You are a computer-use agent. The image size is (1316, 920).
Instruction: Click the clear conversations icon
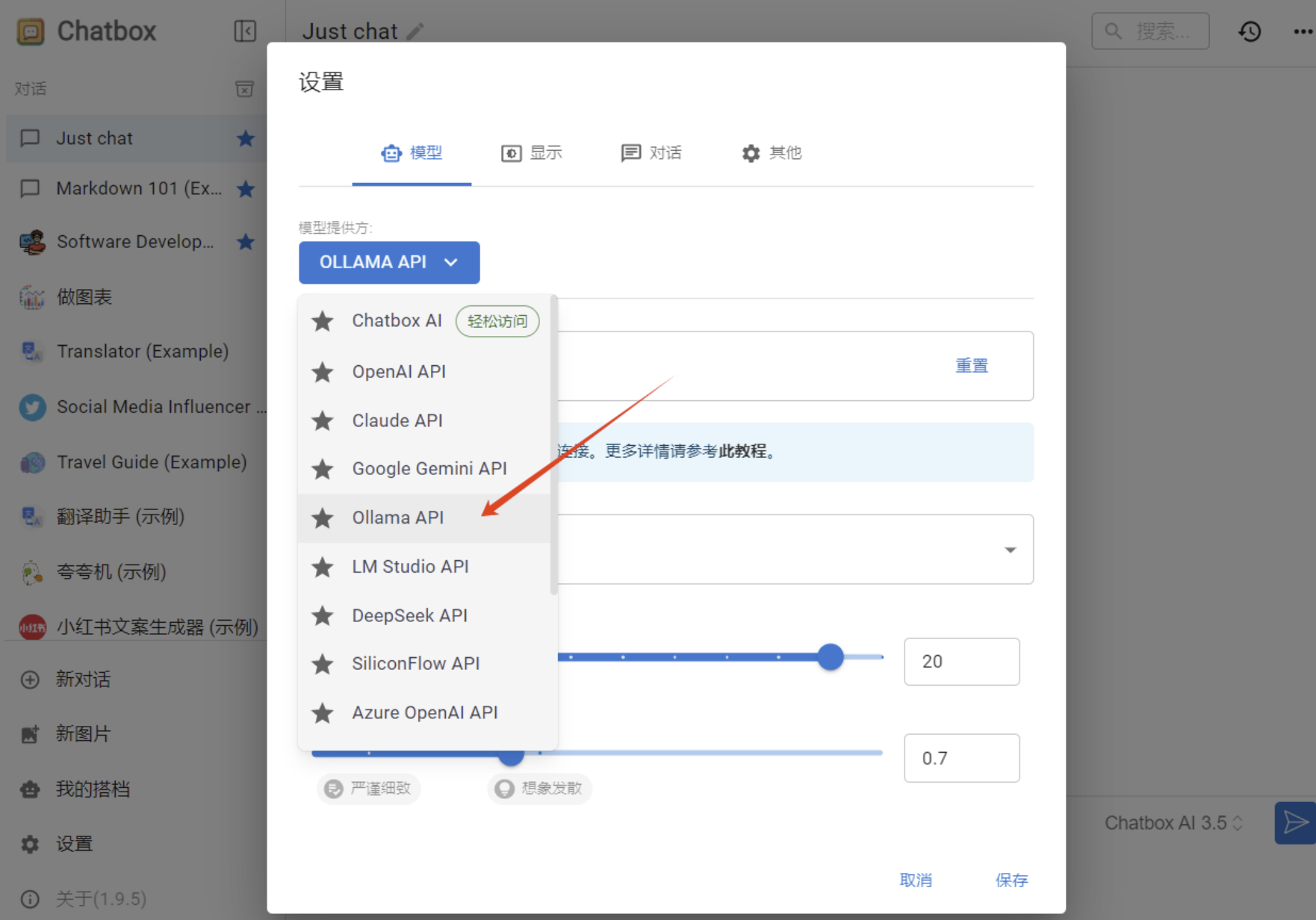(244, 88)
